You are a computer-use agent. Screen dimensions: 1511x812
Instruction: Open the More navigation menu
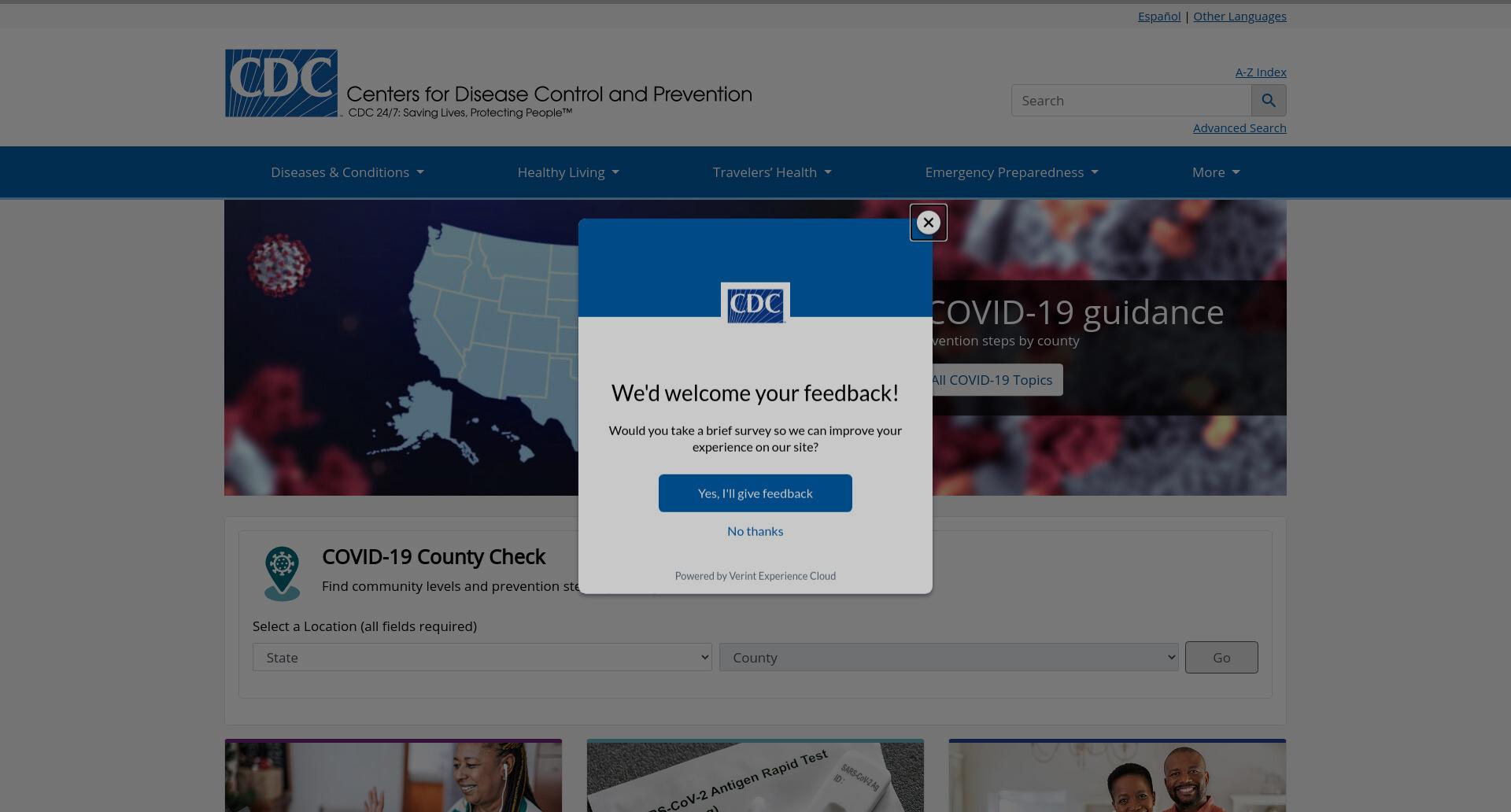[x=1216, y=172]
